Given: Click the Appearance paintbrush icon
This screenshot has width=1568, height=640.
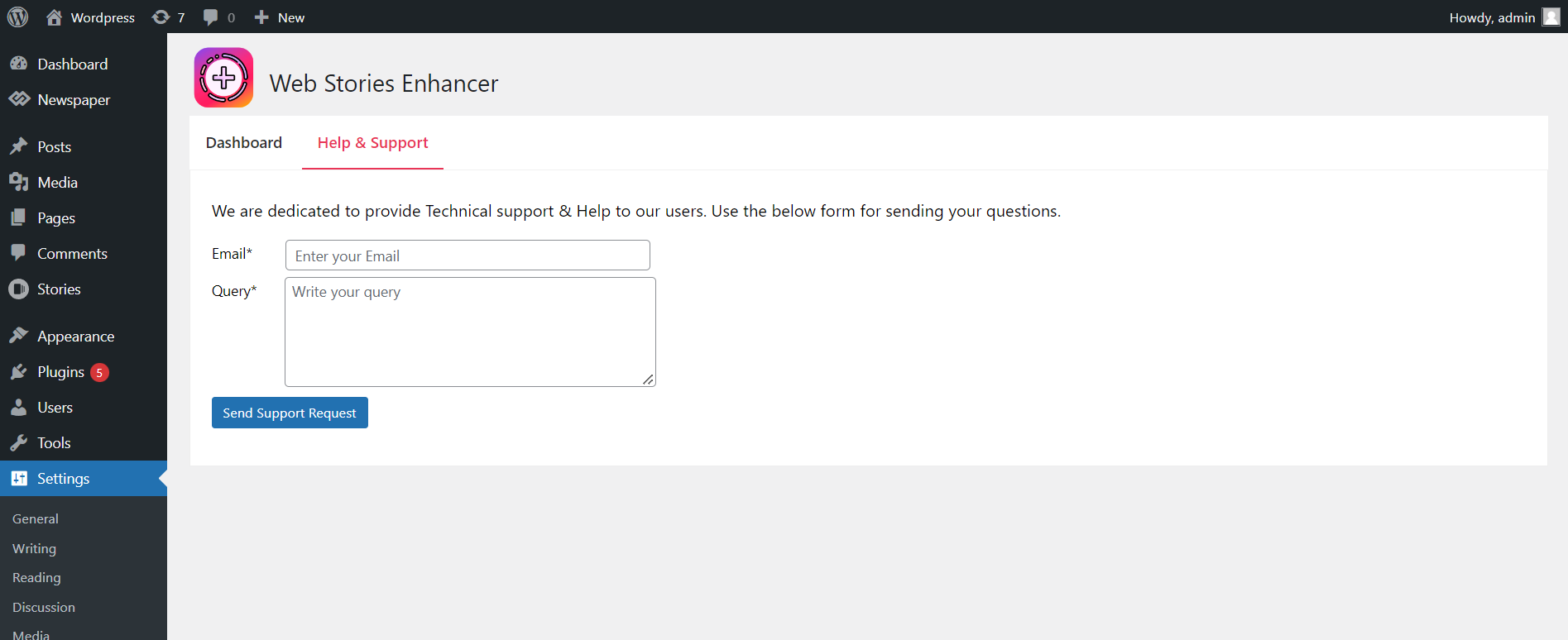Looking at the screenshot, I should (18, 336).
